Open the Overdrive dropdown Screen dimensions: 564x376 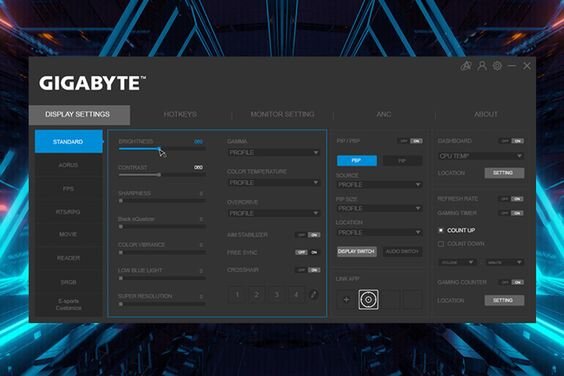point(274,213)
